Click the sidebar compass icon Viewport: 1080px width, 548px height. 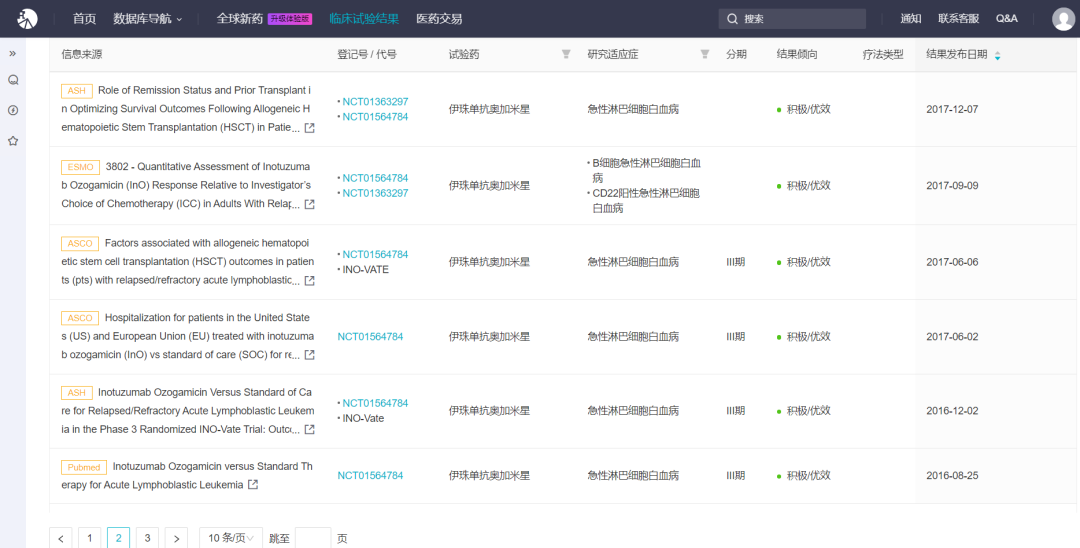tap(12, 110)
